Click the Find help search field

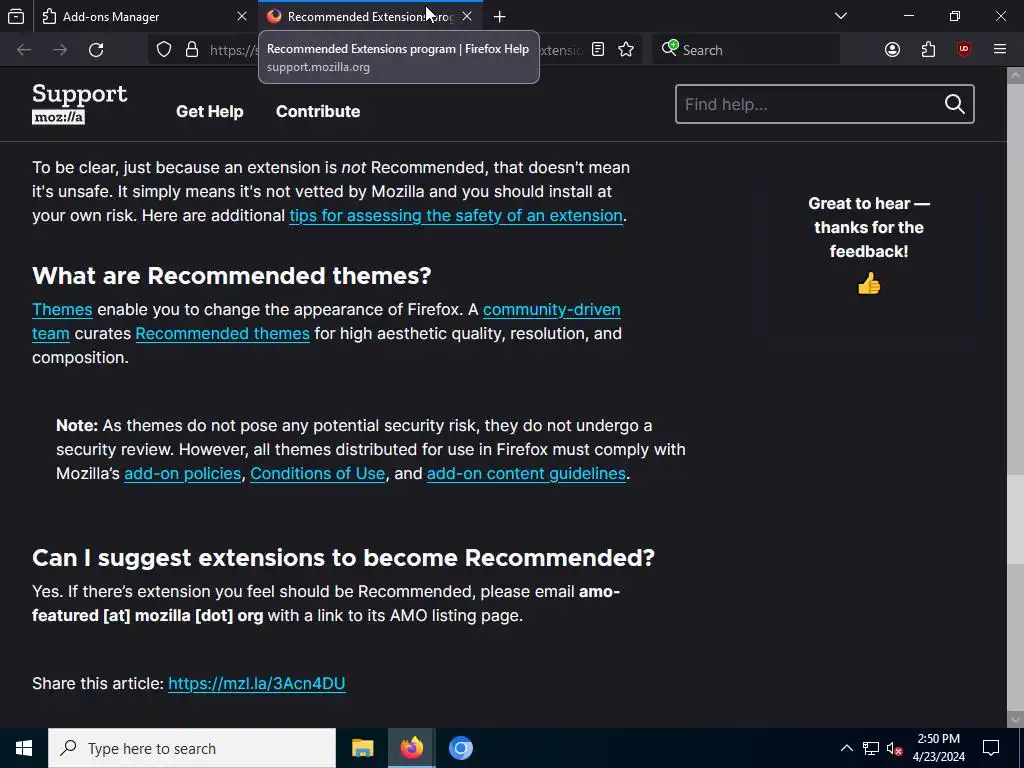[x=808, y=104]
